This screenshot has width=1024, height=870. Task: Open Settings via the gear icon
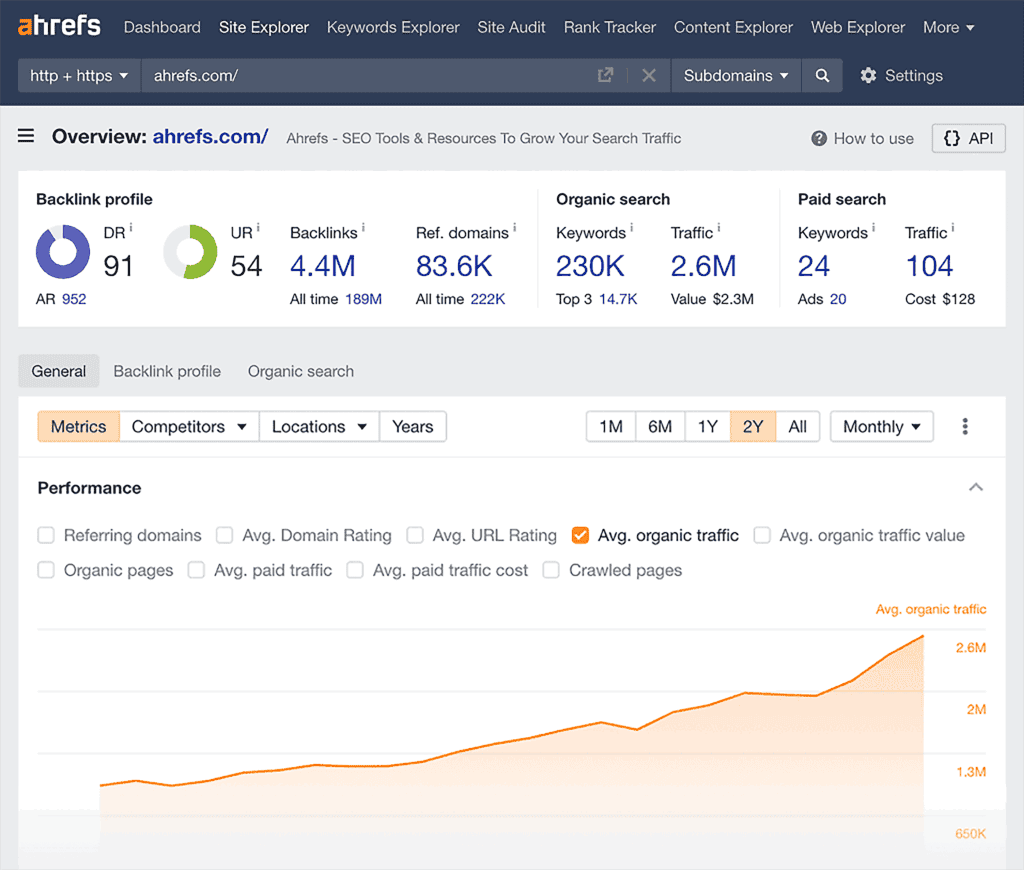click(x=868, y=75)
